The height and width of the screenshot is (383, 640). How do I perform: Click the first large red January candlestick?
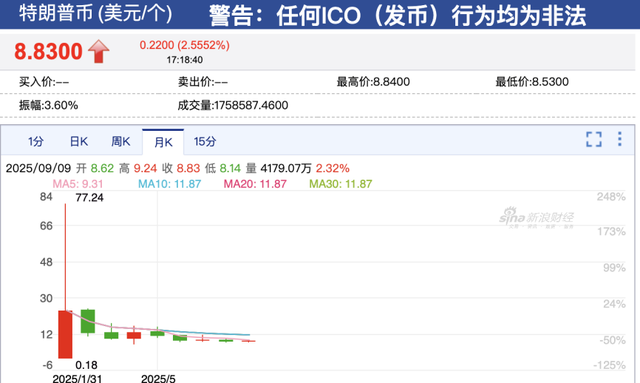click(x=65, y=334)
